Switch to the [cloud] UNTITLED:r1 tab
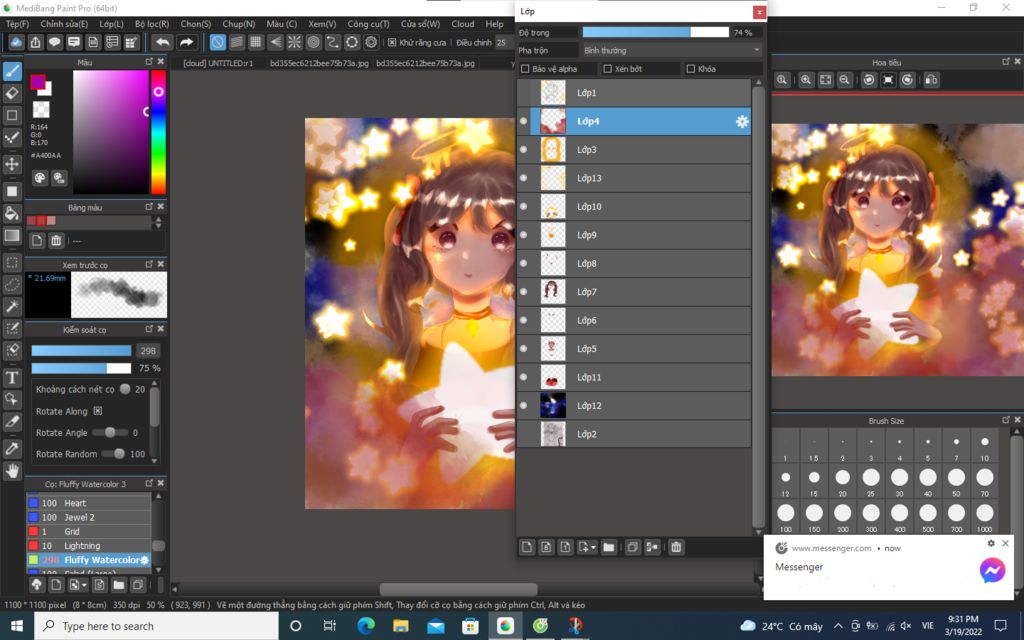Viewport: 1024px width, 640px height. [x=218, y=63]
